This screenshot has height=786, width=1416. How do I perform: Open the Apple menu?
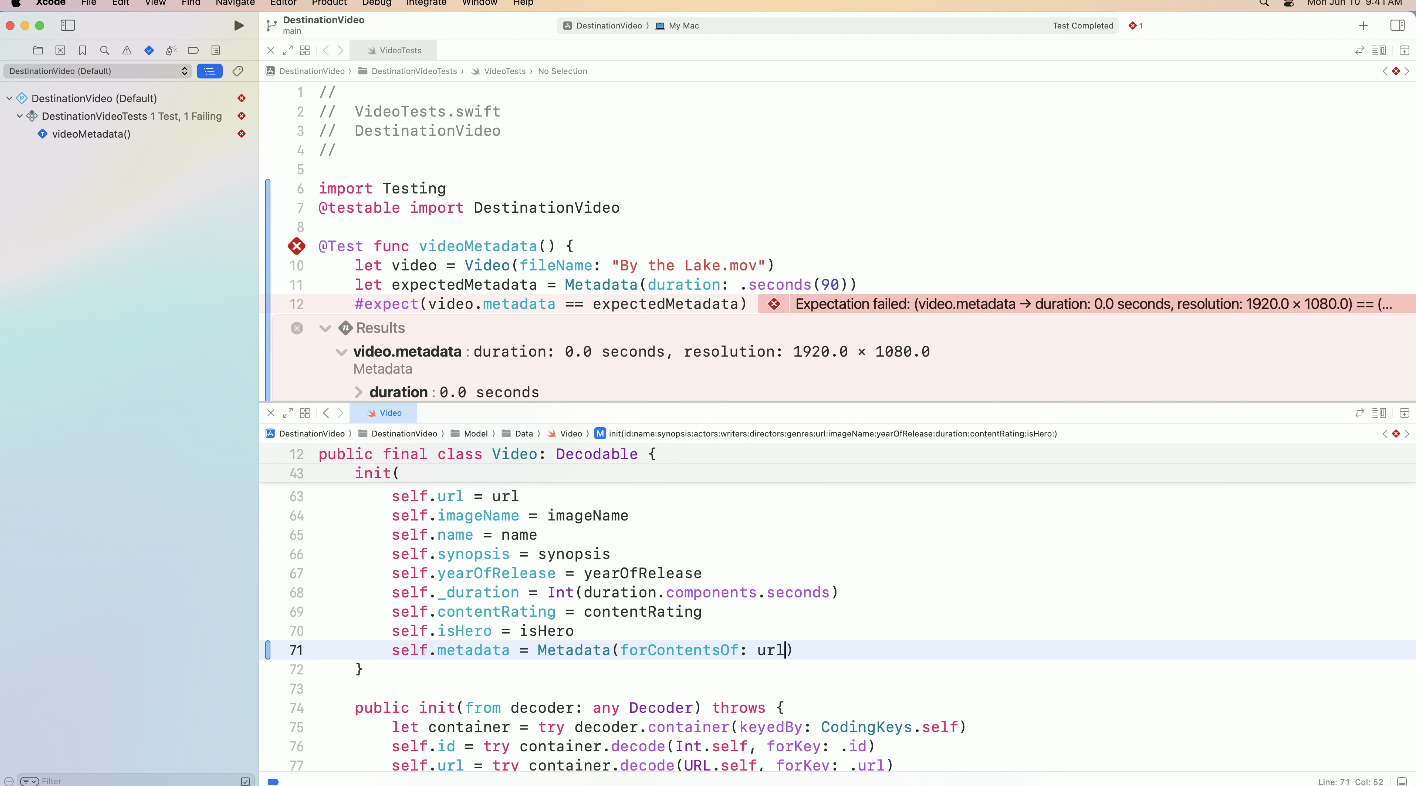(x=15, y=3)
